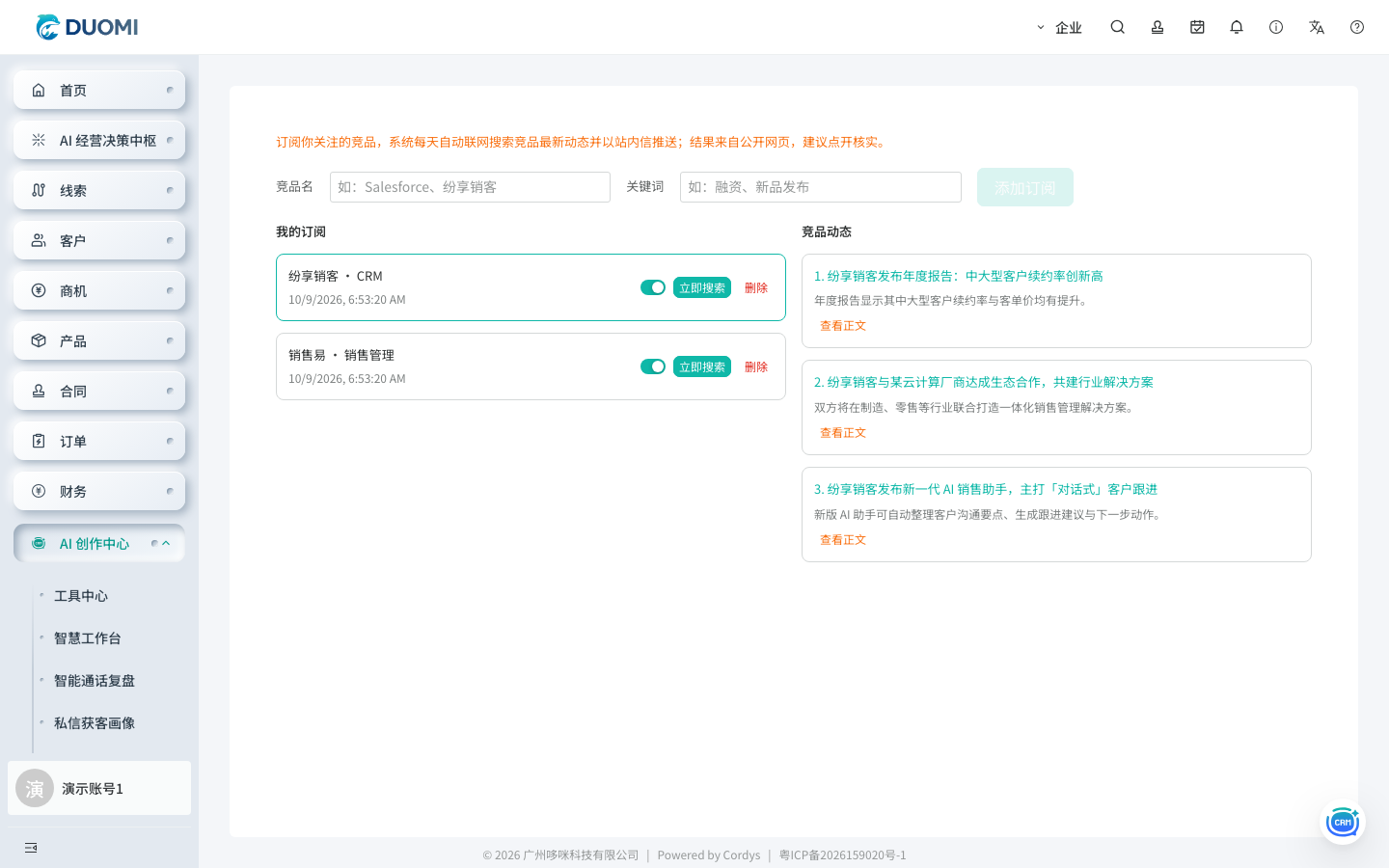1389x868 pixels.
Task: Open the help question mark icon
Action: pyautogui.click(x=1357, y=27)
